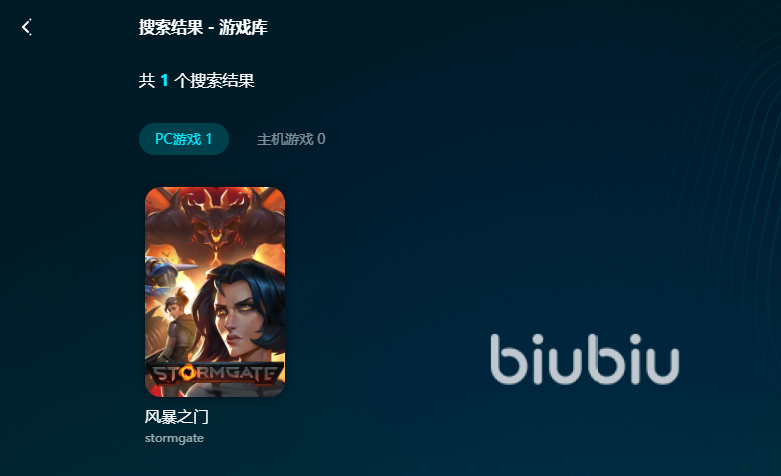Click the 风暴之门 game title
The width and height of the screenshot is (781, 476).
(177, 416)
